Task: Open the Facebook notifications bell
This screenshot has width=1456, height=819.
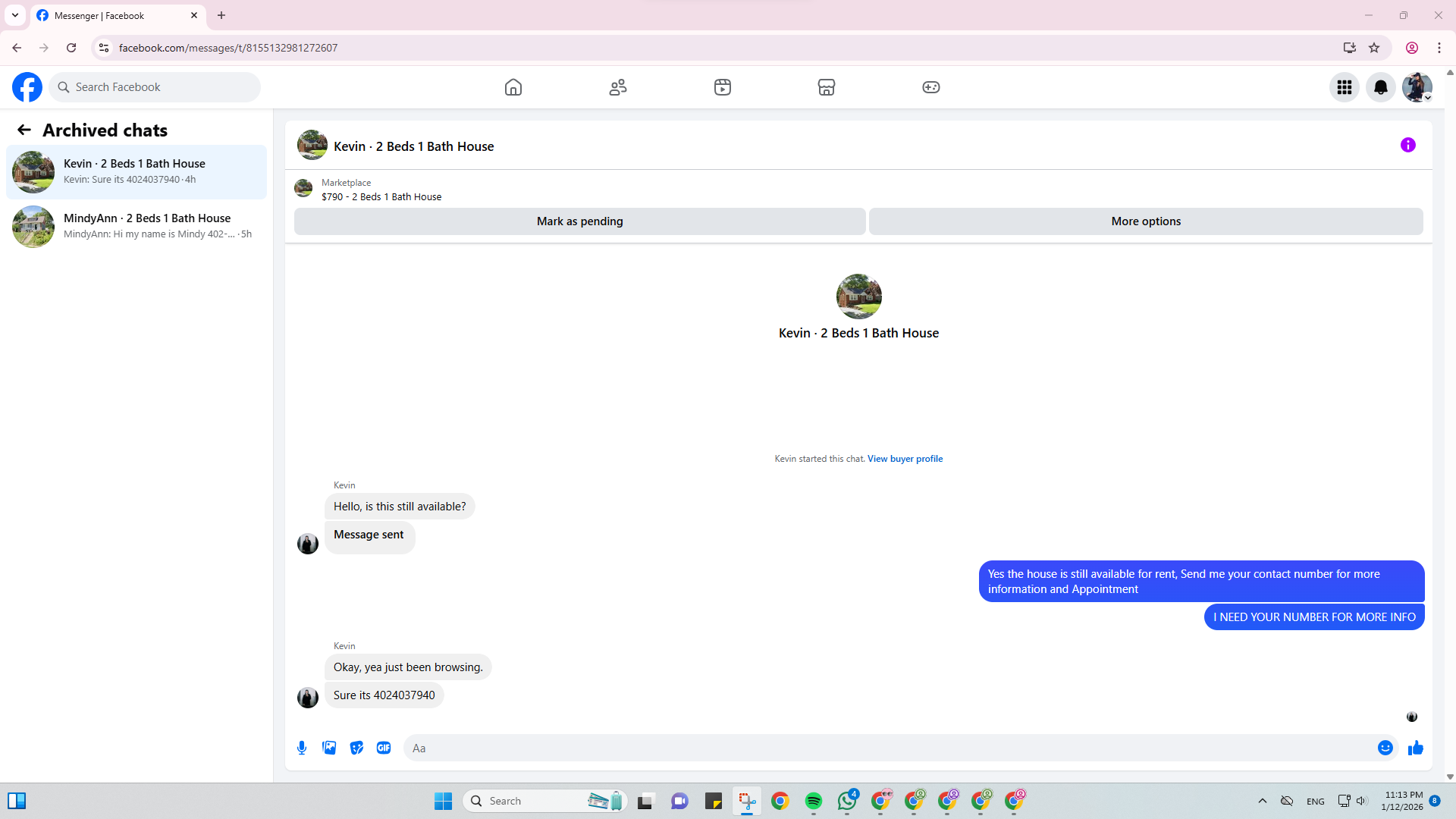Action: pos(1380,87)
